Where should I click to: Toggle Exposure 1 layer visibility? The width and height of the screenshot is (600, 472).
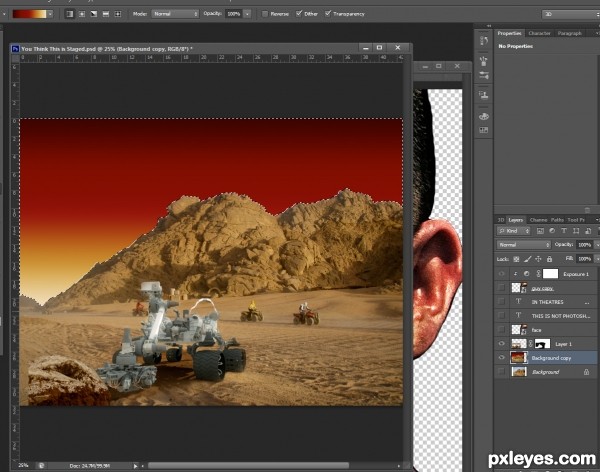click(x=501, y=274)
